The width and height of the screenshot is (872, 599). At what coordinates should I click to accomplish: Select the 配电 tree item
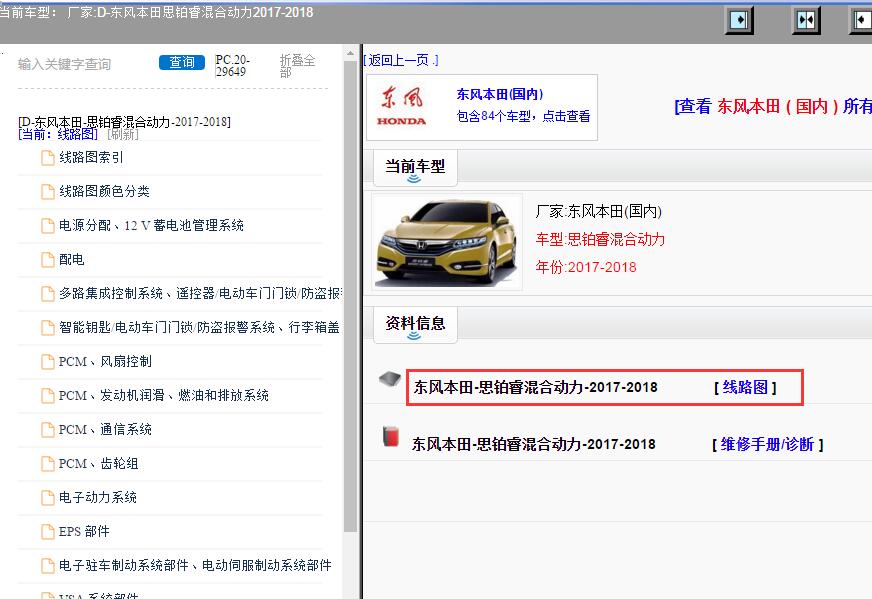pos(72,260)
